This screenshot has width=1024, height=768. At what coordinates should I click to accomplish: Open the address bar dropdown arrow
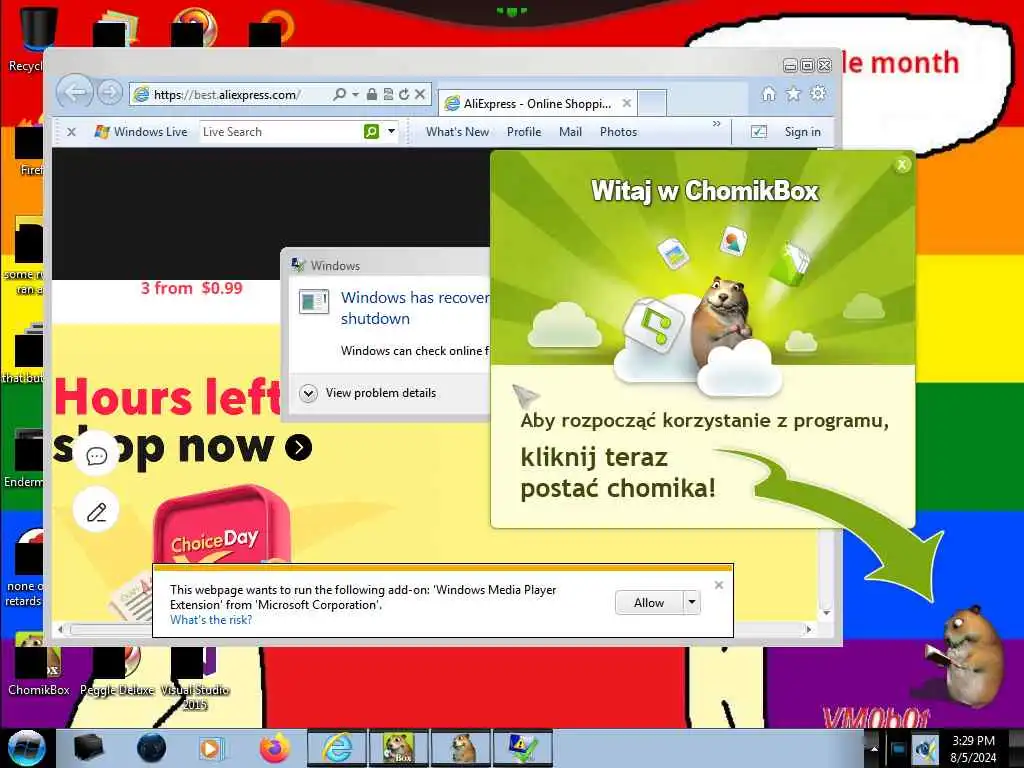[355, 95]
